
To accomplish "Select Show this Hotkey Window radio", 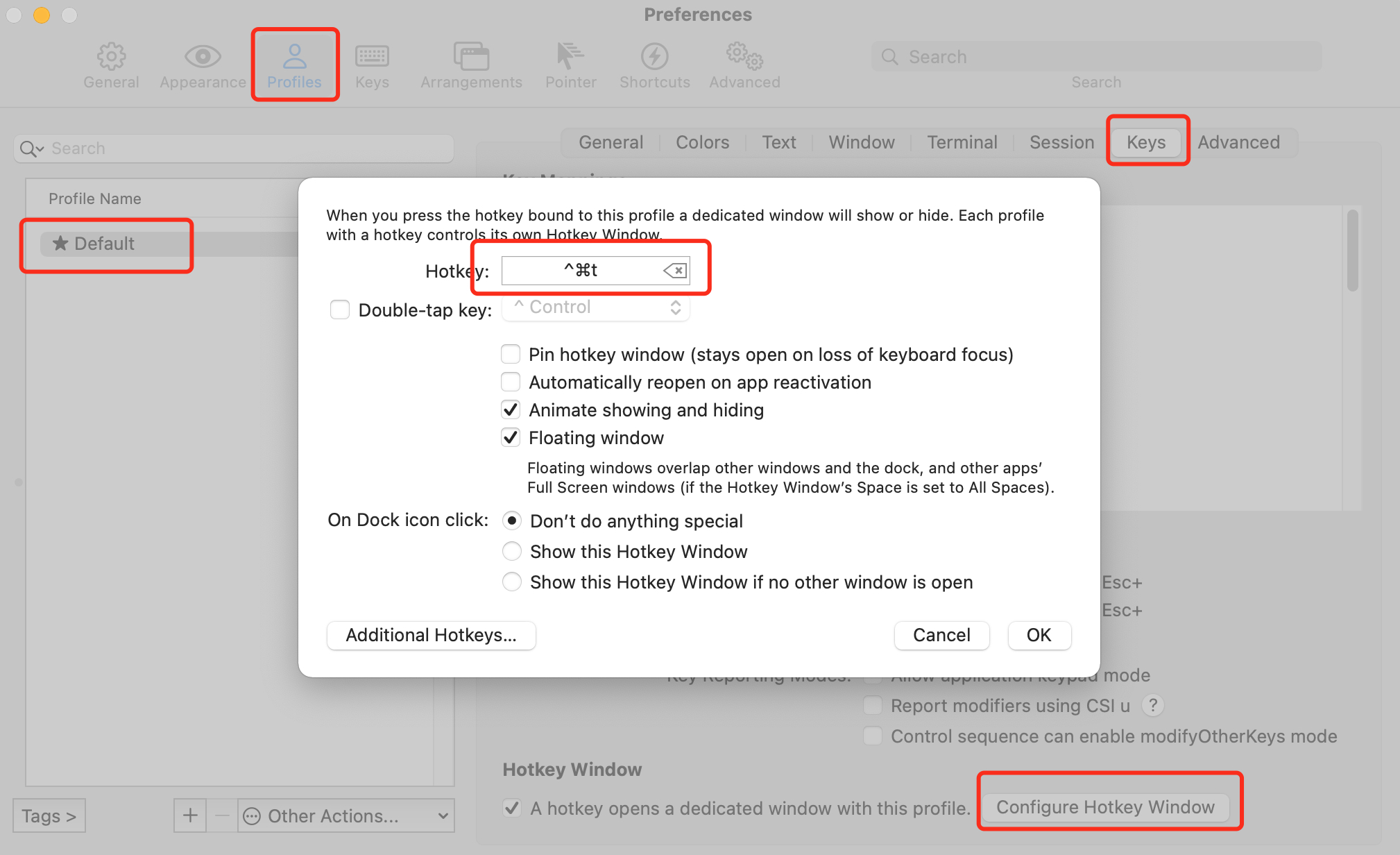I will (x=512, y=552).
